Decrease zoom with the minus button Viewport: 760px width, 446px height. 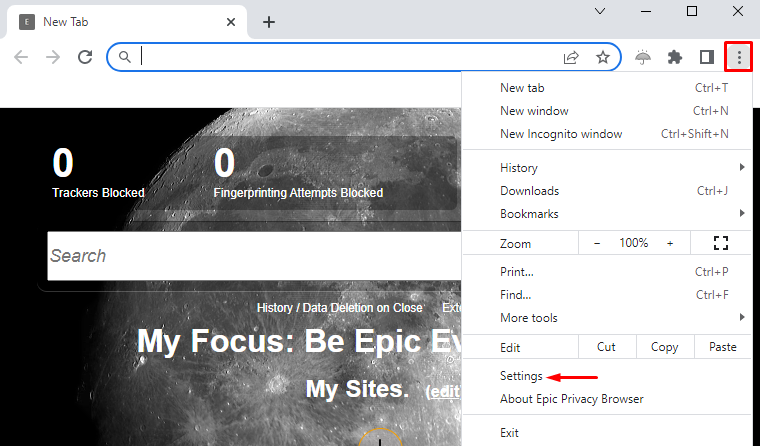click(x=597, y=243)
